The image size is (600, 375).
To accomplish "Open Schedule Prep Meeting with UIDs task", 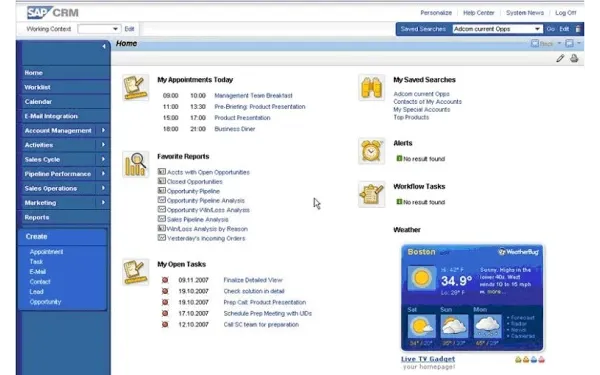I will coord(267,313).
